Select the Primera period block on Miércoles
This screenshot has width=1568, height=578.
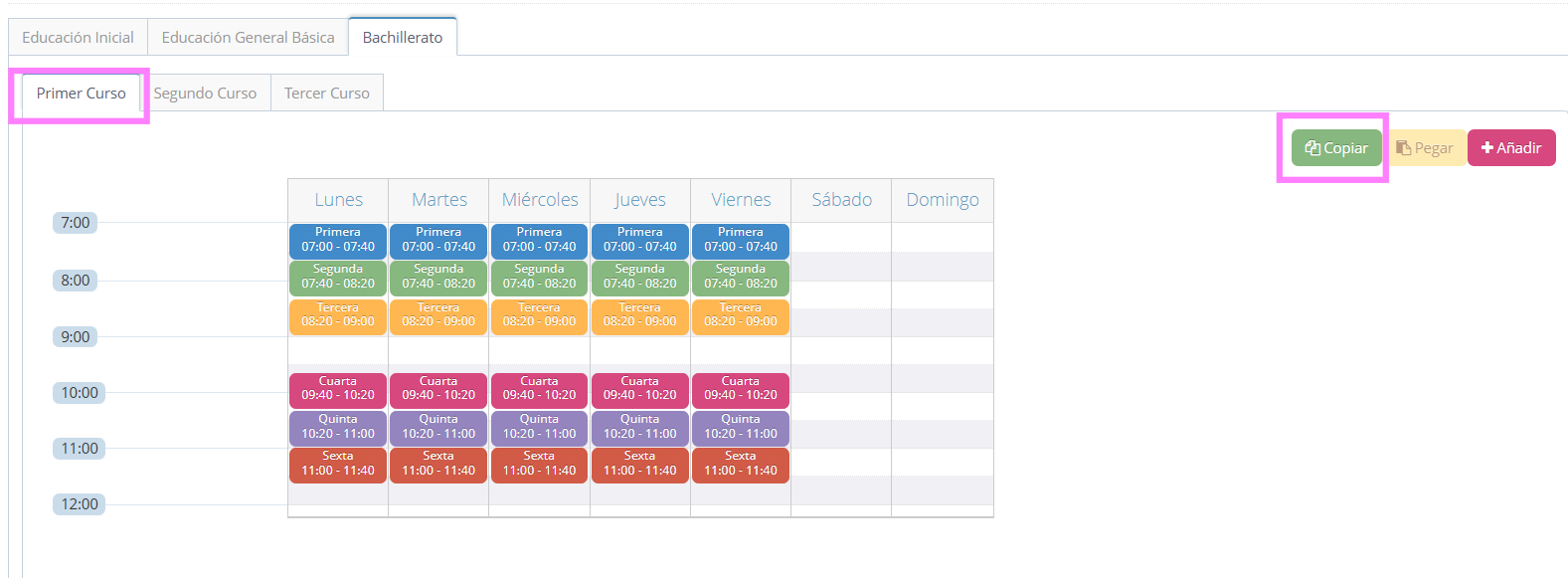coord(539,241)
